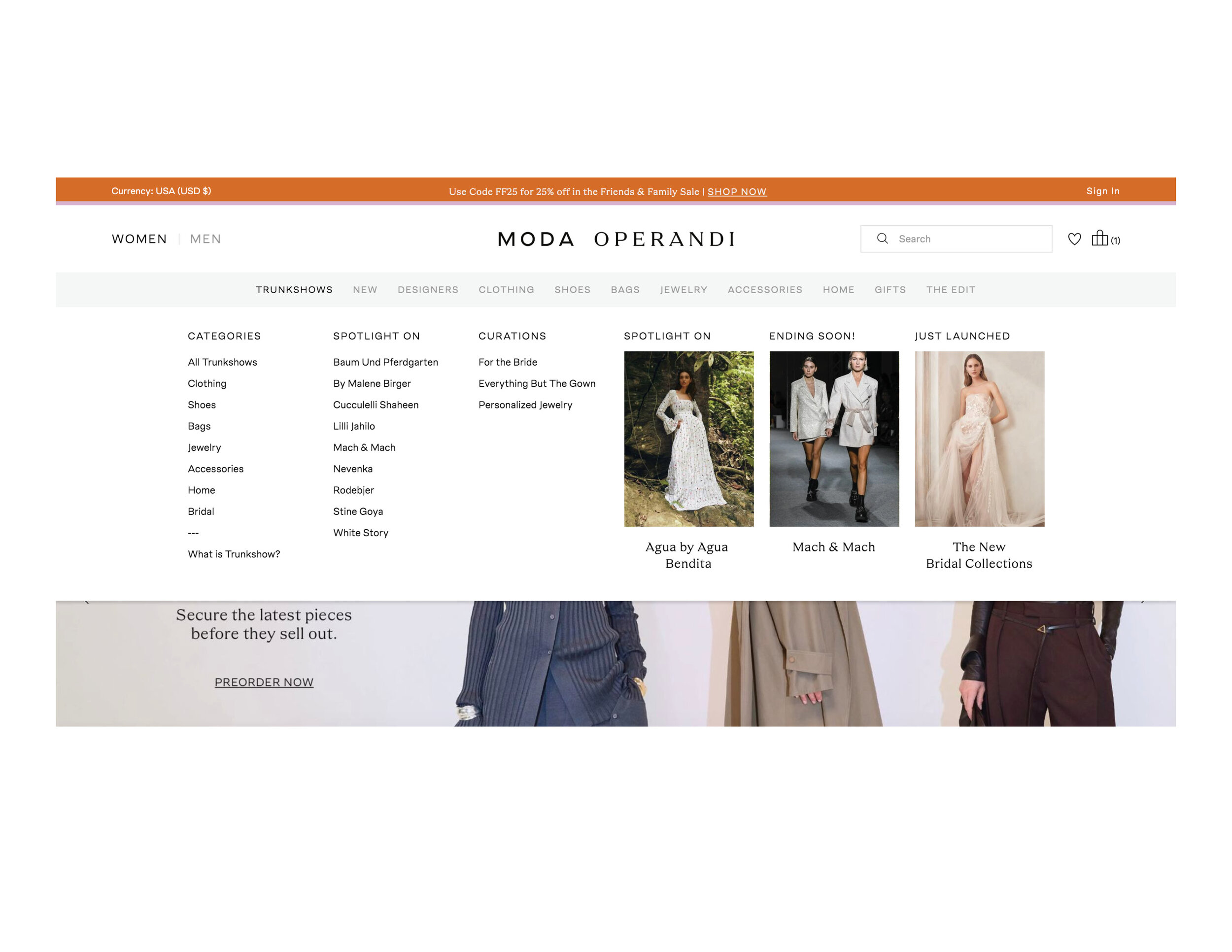
Task: Open the DESIGNERS menu
Action: (x=428, y=289)
